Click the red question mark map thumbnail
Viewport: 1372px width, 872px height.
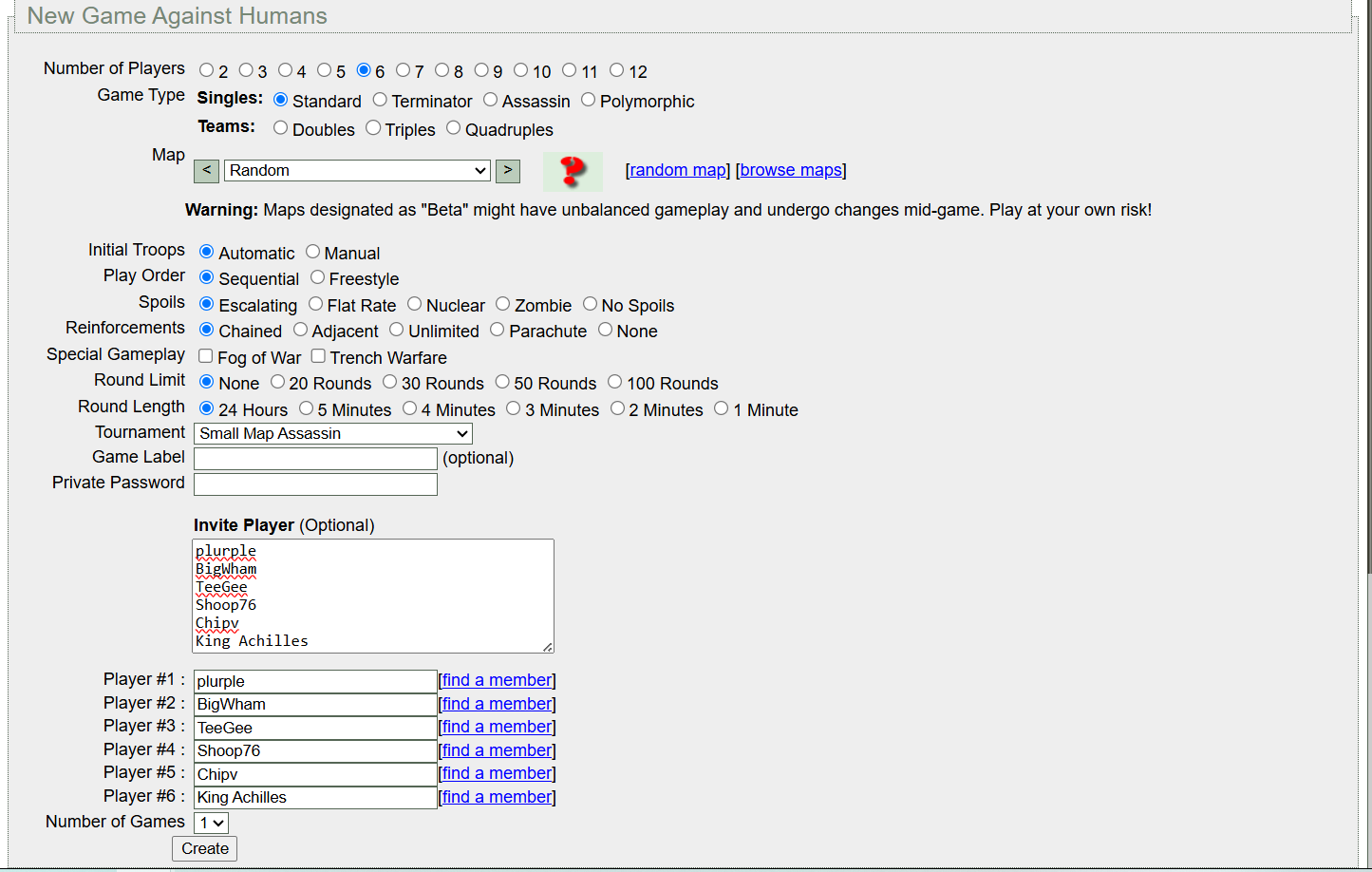point(573,172)
